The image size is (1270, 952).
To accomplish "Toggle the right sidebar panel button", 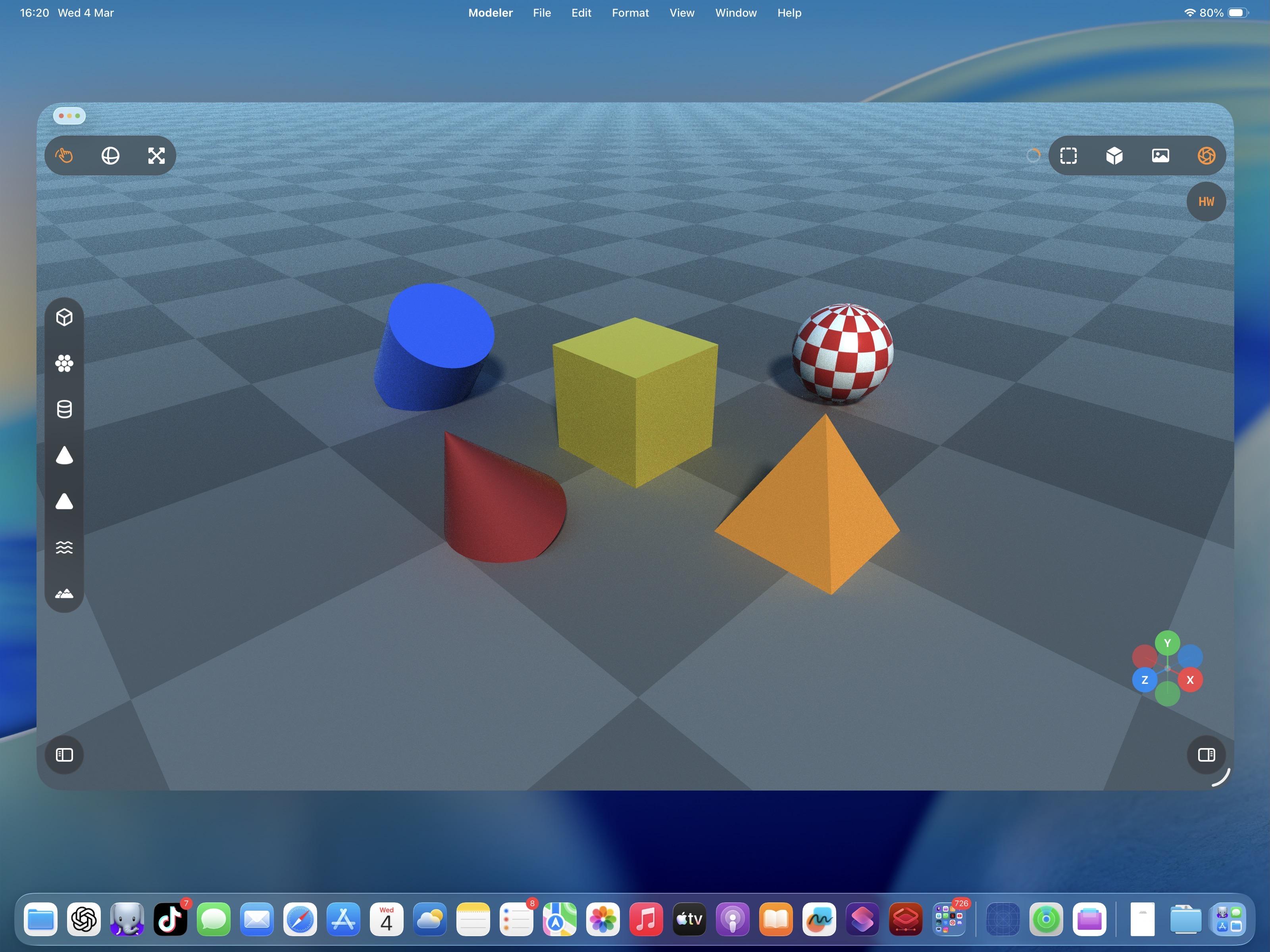I will coord(1206,754).
